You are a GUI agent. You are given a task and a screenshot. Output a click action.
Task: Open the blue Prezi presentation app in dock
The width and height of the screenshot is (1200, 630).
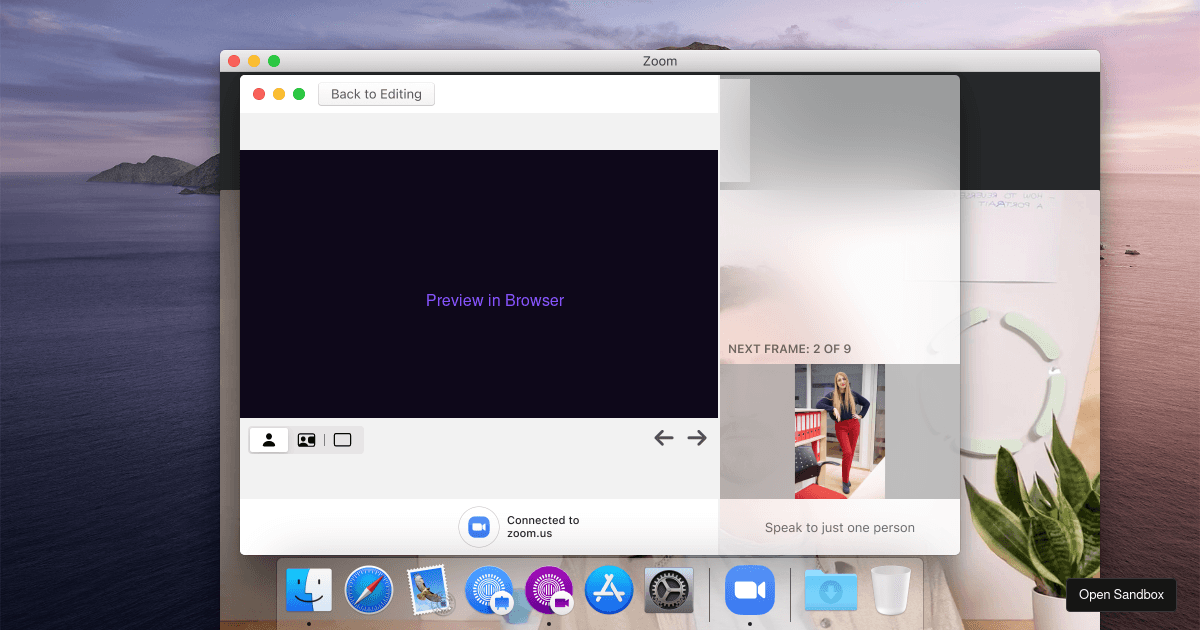tap(489, 589)
